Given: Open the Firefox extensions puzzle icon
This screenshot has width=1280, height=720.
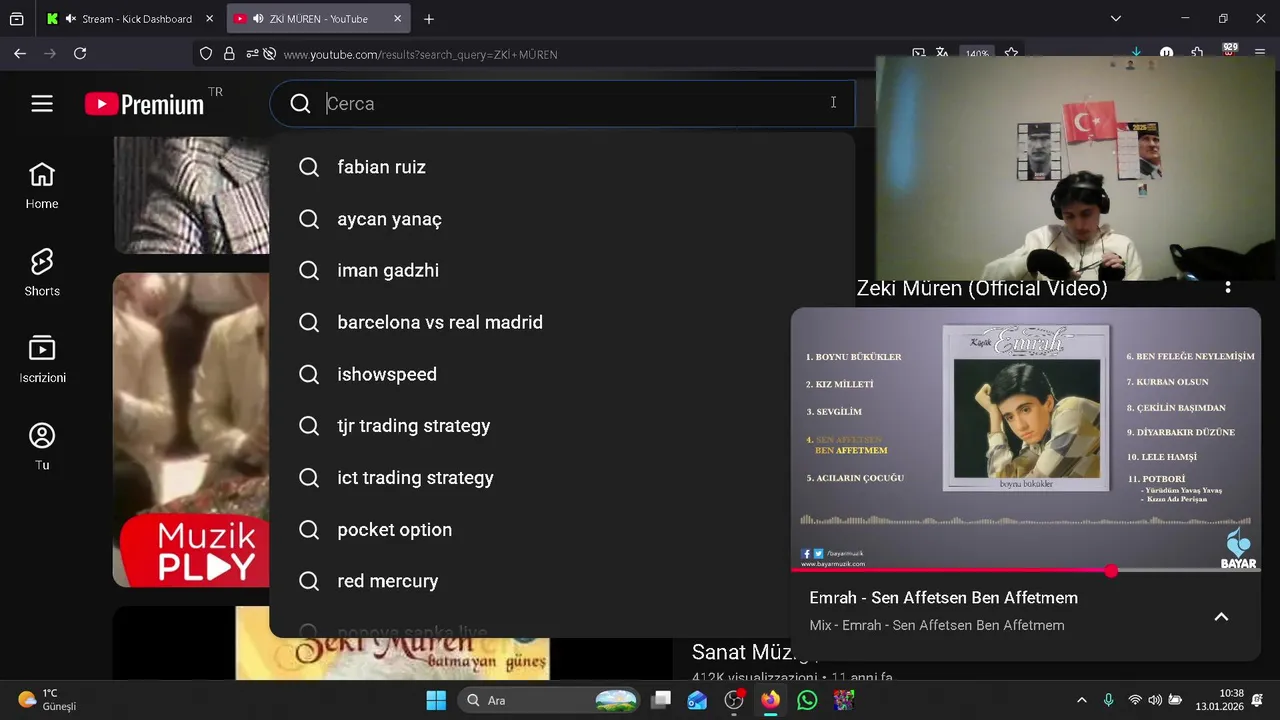Looking at the screenshot, I should point(1197,54).
